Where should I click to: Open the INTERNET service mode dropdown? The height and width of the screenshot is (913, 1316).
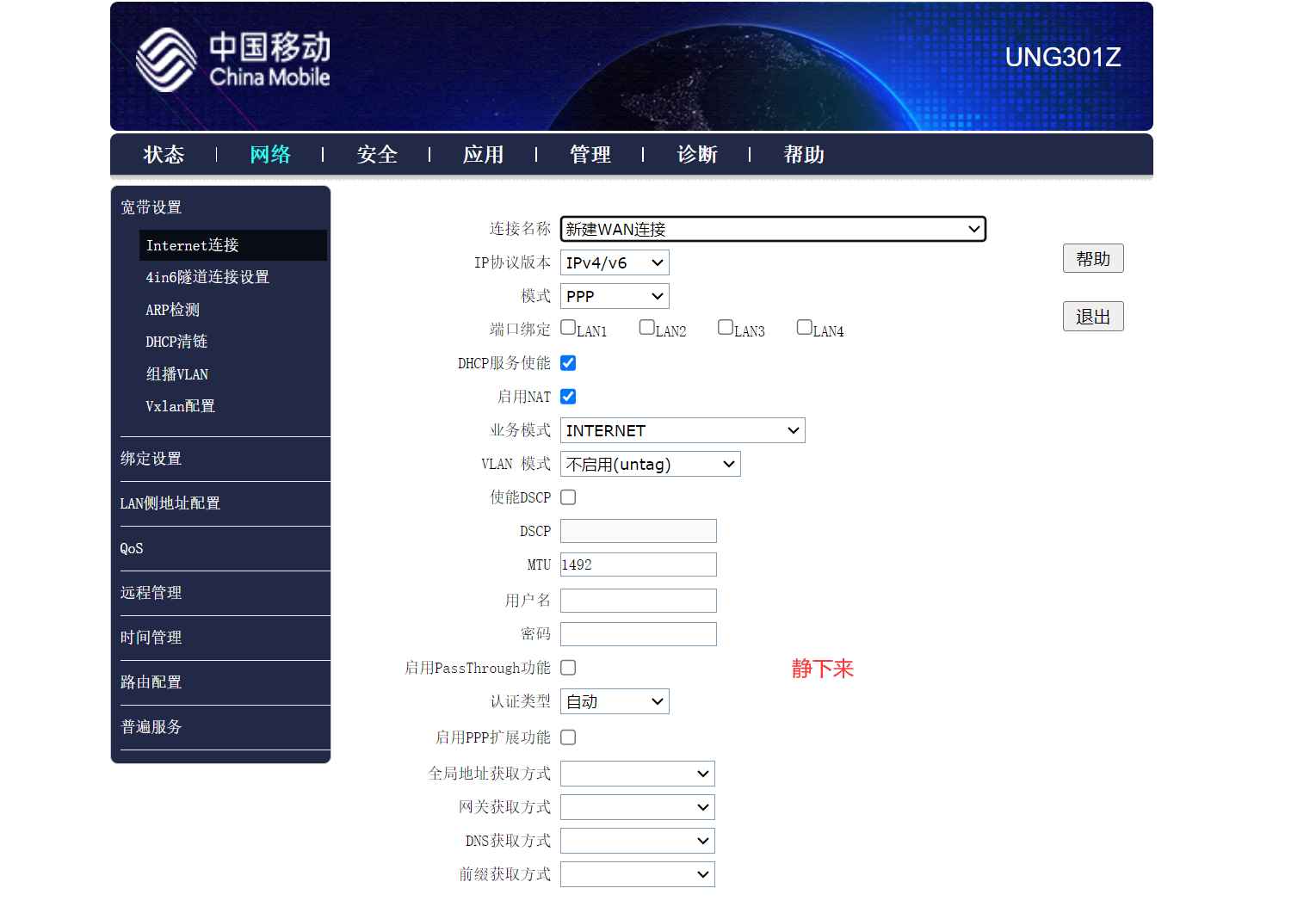682,430
